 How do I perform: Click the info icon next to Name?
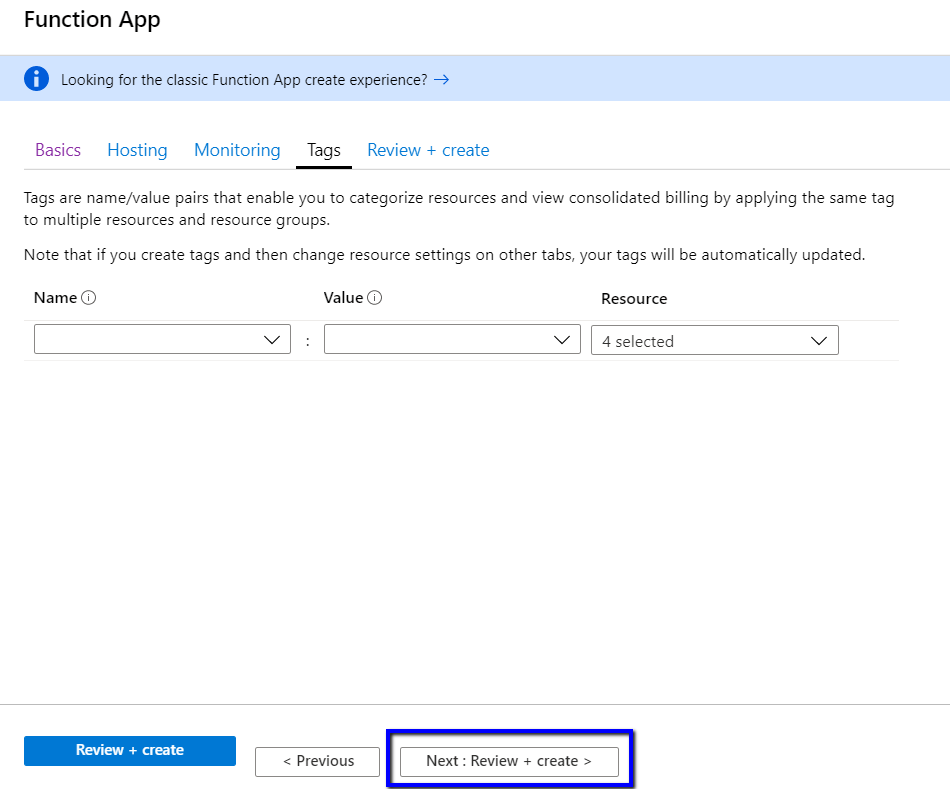tap(88, 298)
